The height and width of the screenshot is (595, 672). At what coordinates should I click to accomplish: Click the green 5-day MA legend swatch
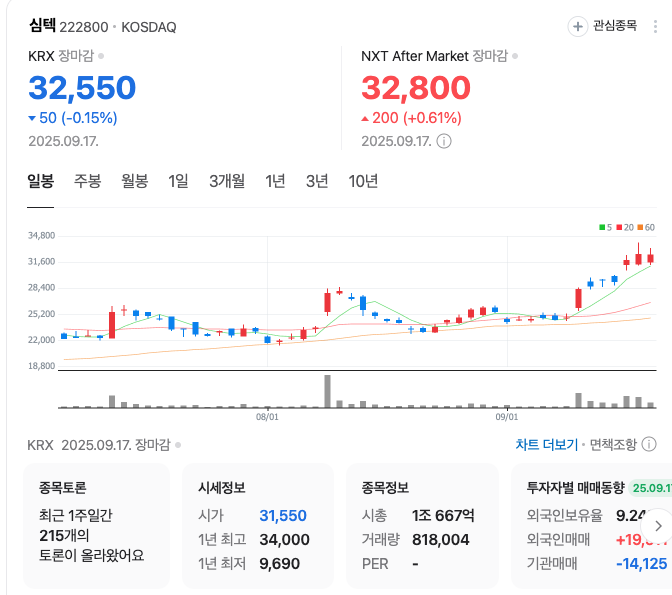(602, 227)
